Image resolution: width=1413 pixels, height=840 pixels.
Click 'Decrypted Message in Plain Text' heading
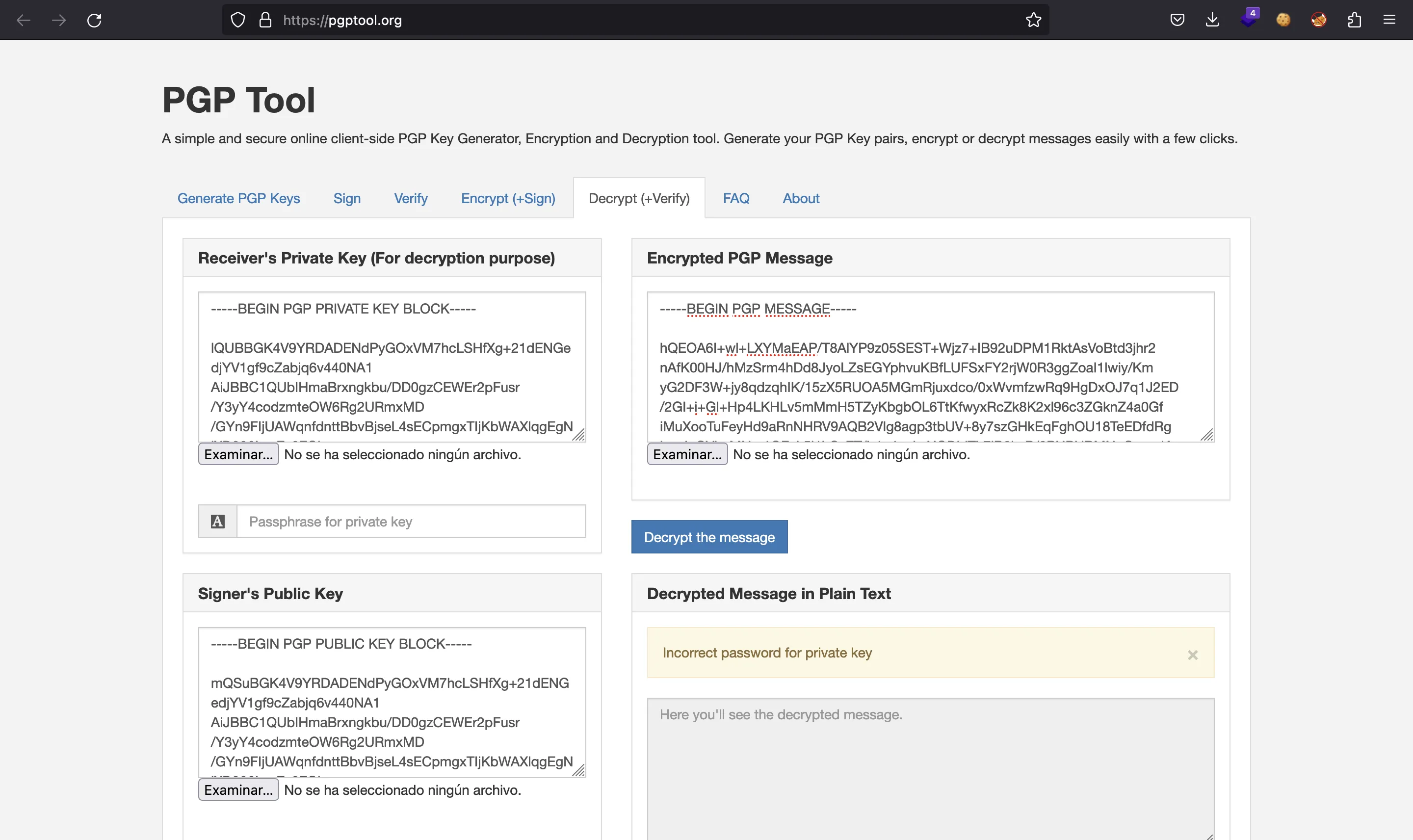tap(768, 594)
